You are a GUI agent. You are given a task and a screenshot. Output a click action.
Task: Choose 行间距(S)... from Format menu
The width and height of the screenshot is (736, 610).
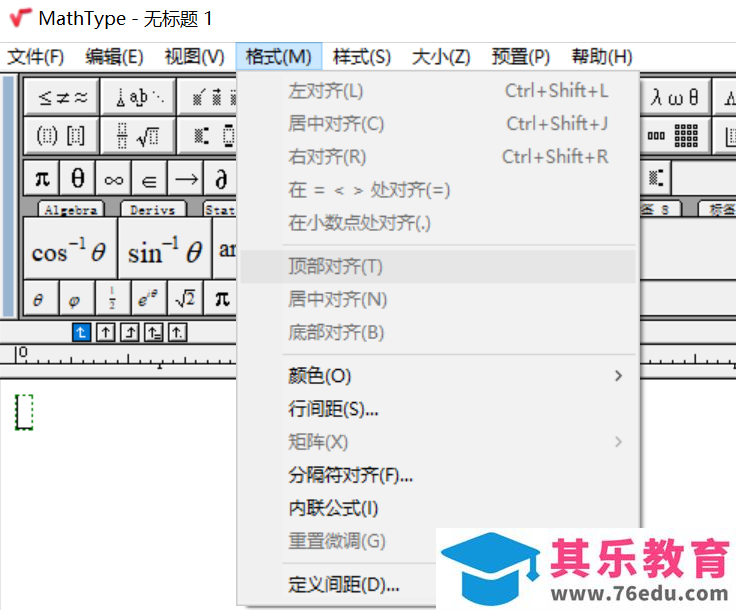click(x=438, y=409)
